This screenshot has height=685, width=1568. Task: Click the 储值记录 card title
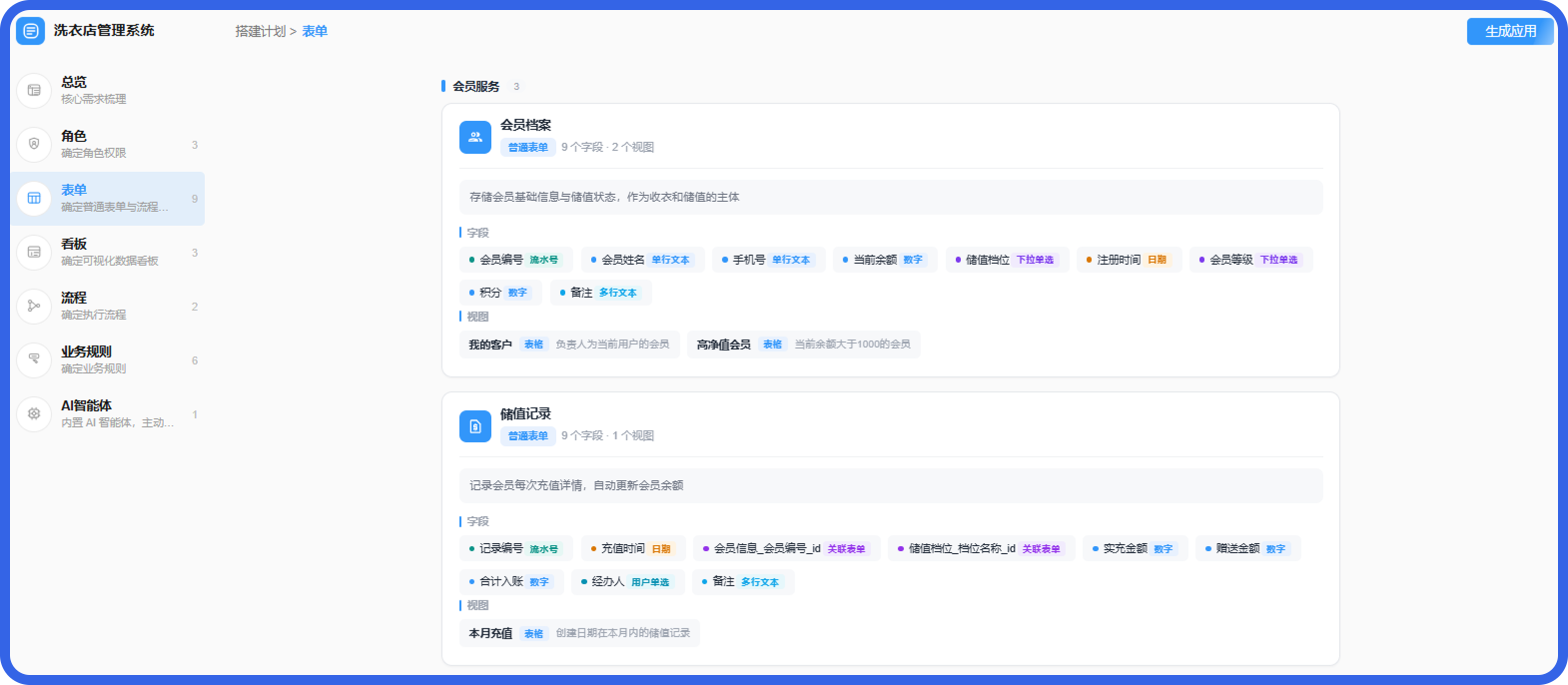[526, 414]
